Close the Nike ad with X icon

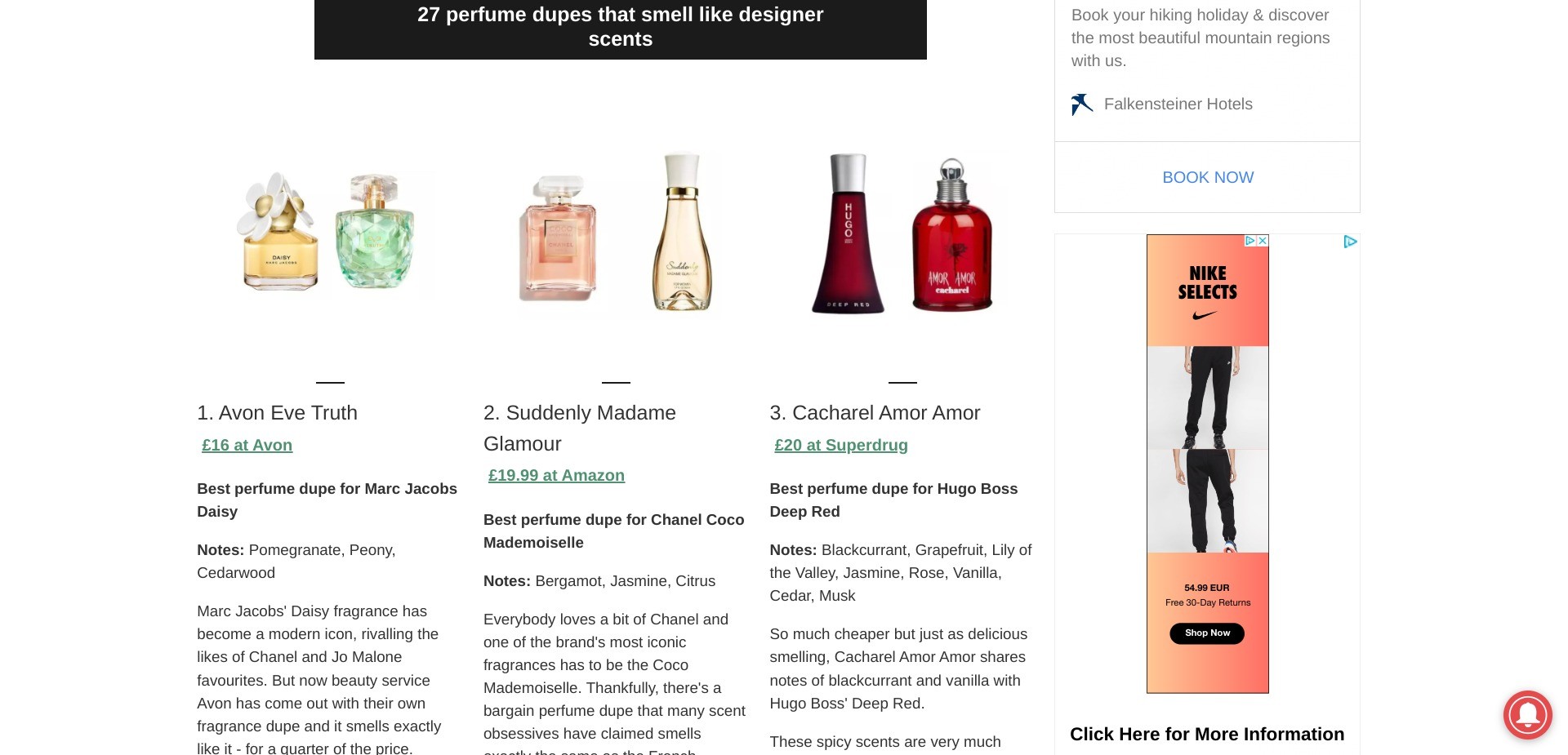tap(1263, 241)
